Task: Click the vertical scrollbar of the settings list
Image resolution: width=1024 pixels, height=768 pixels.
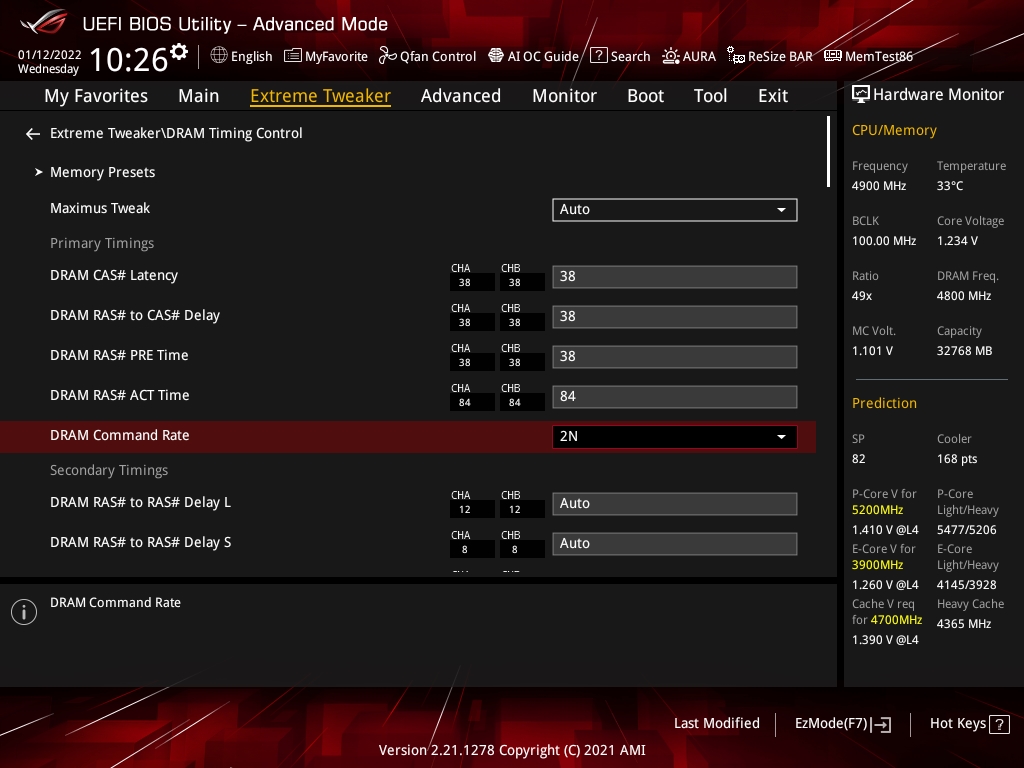Action: tap(828, 152)
